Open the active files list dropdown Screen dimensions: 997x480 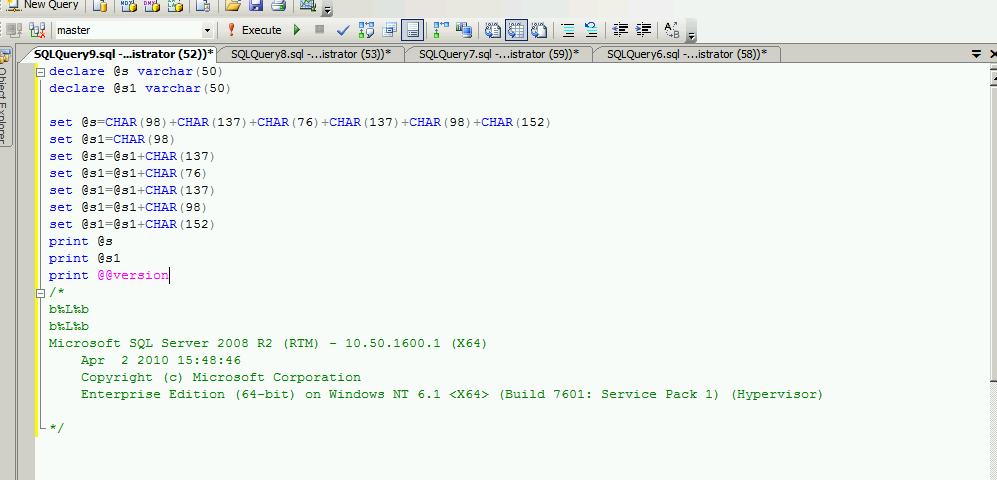pyautogui.click(x=977, y=55)
